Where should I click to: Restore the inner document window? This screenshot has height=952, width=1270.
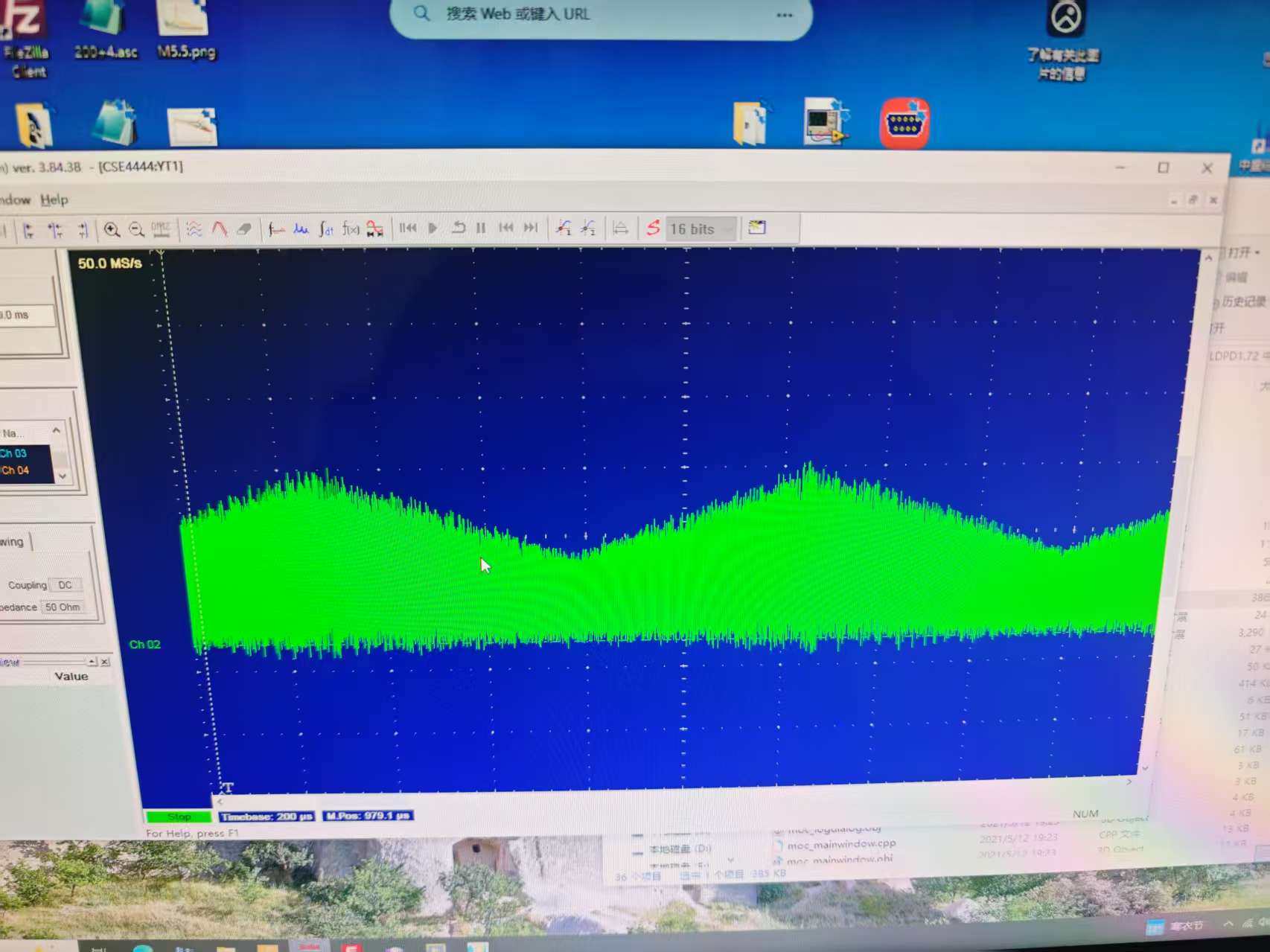click(1193, 199)
